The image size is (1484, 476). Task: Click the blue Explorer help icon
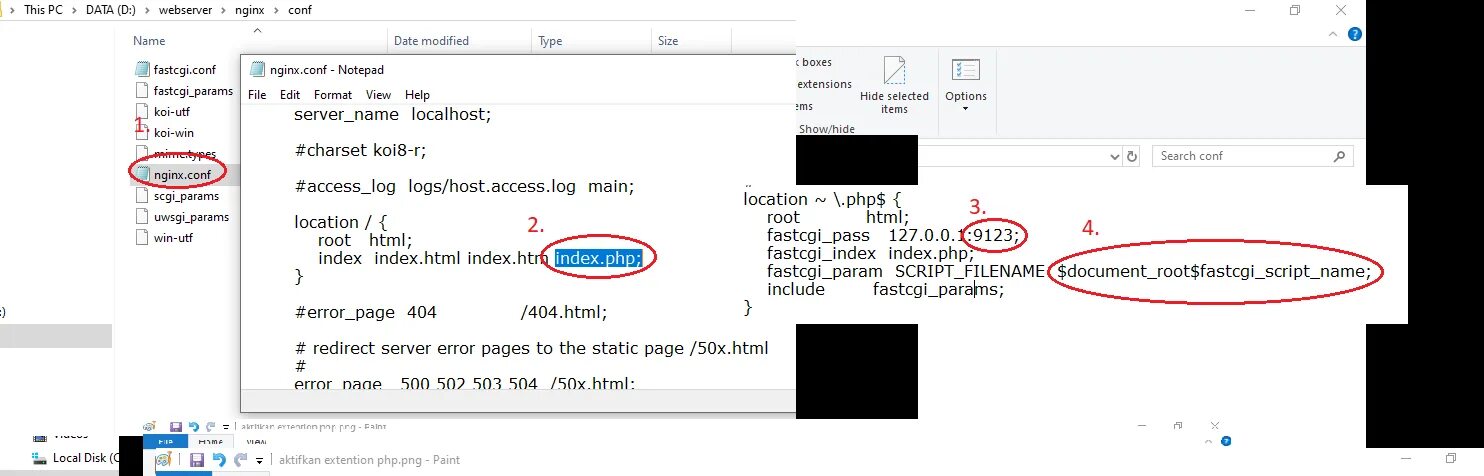click(x=1355, y=34)
